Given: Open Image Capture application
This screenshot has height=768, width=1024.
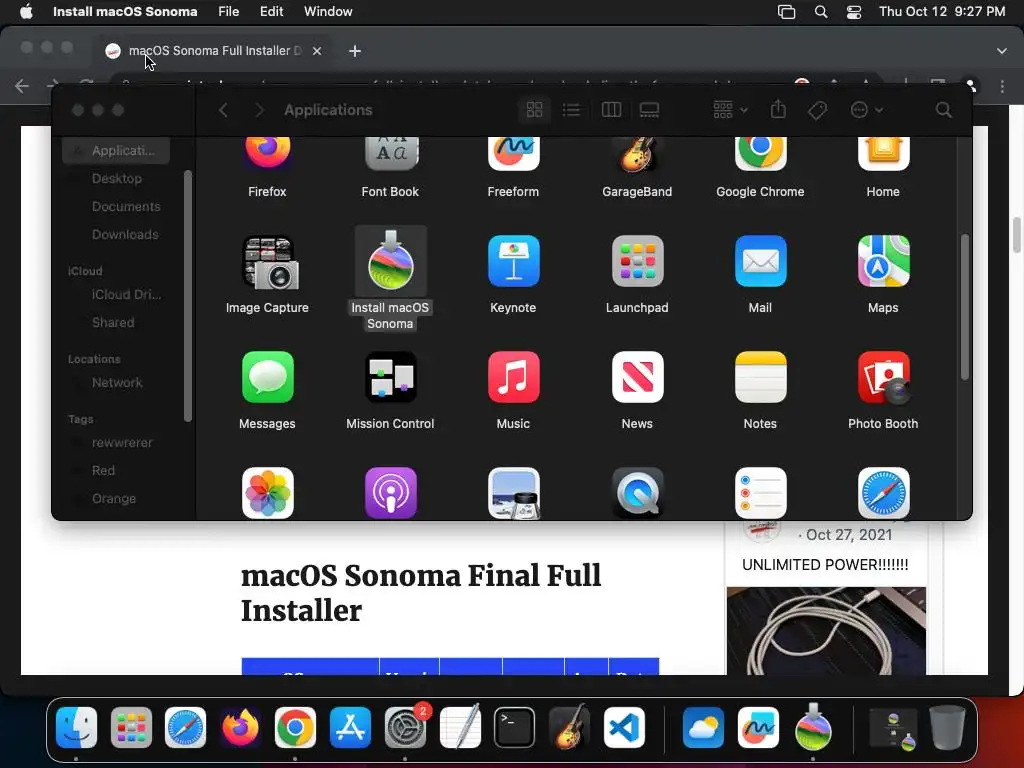Looking at the screenshot, I should (270, 262).
